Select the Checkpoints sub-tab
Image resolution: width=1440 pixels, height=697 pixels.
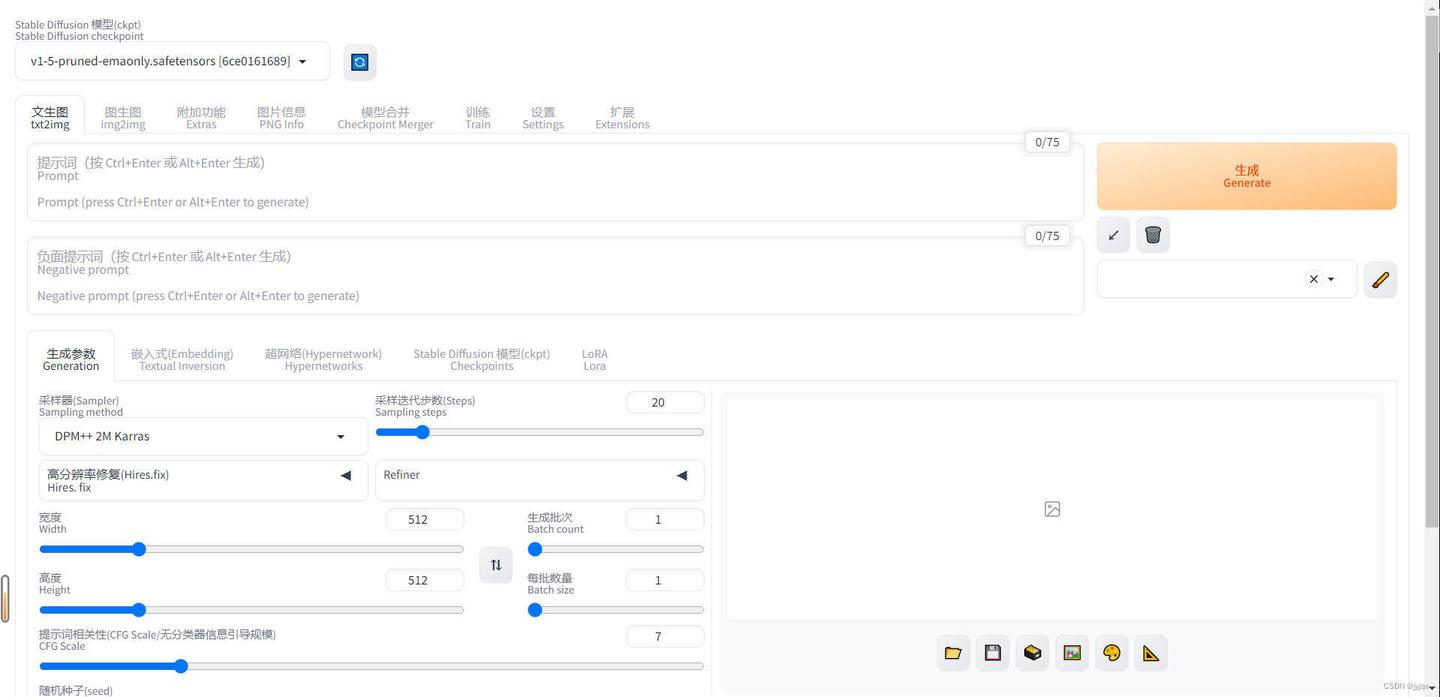(481, 359)
